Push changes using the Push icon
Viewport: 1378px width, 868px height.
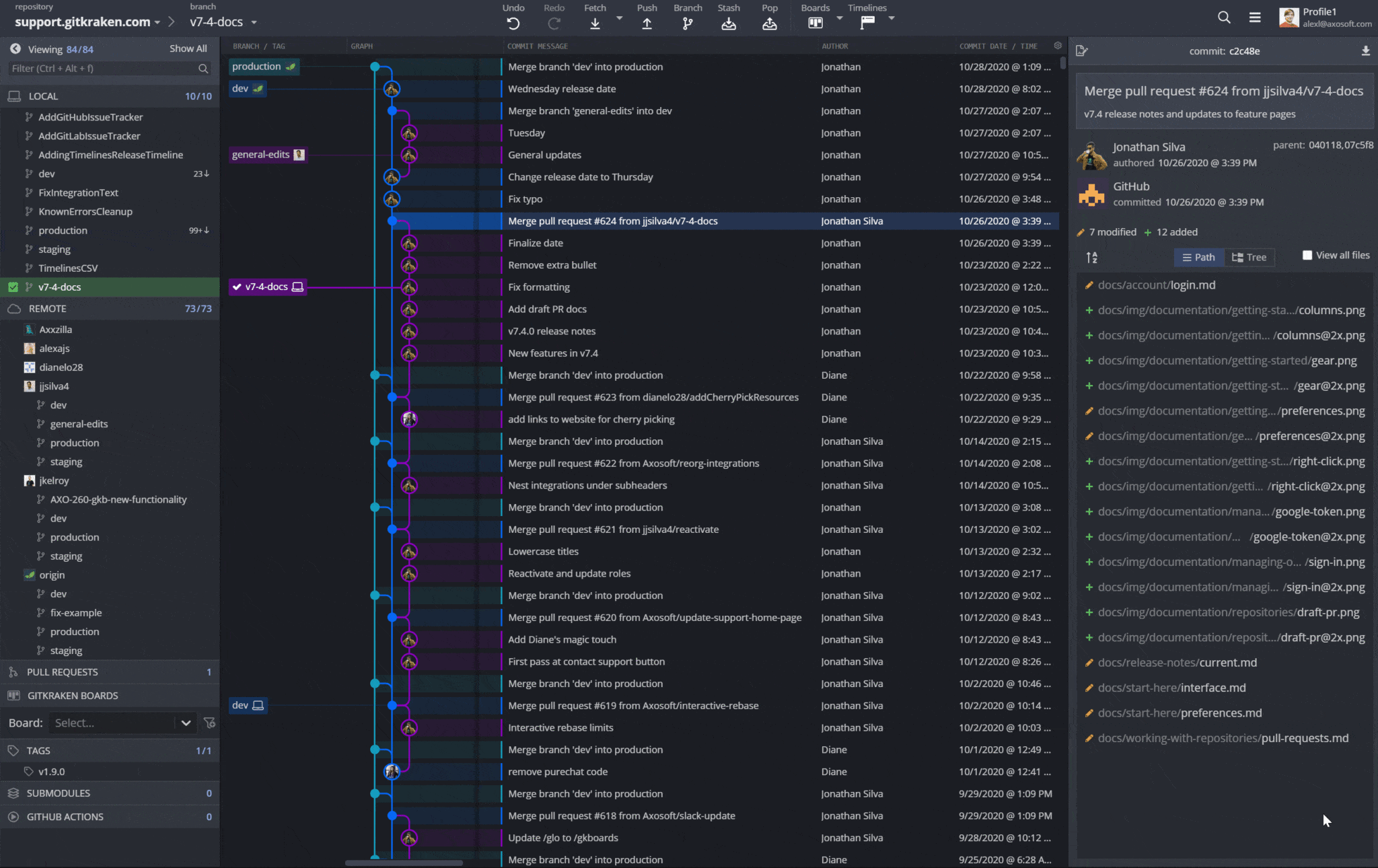point(647,24)
